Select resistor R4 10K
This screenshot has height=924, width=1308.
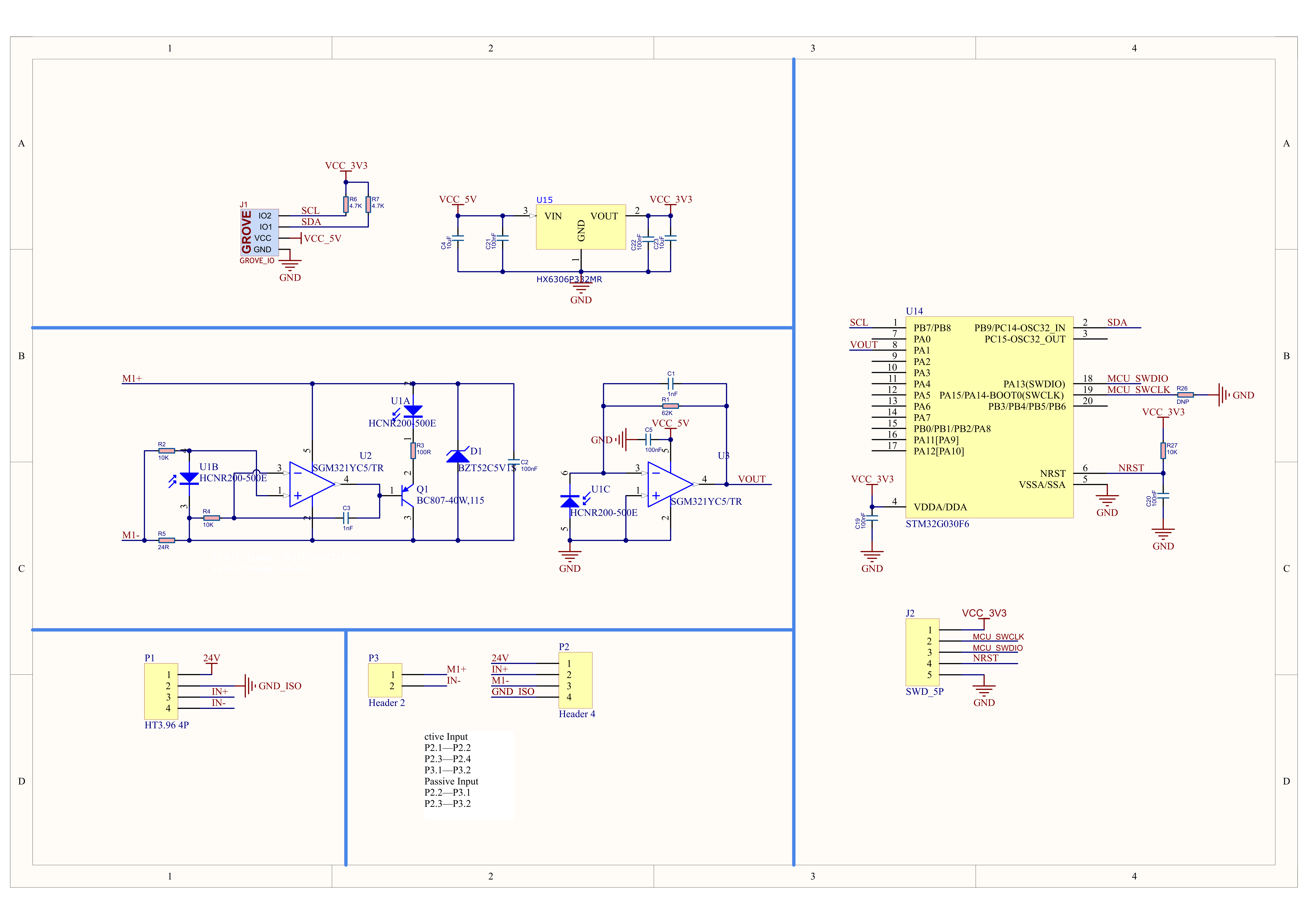coord(211,518)
